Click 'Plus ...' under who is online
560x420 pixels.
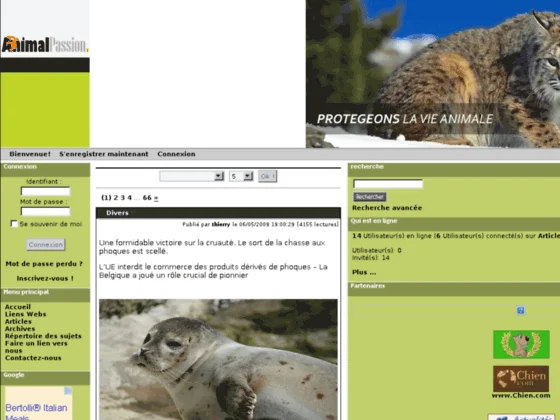point(364,272)
